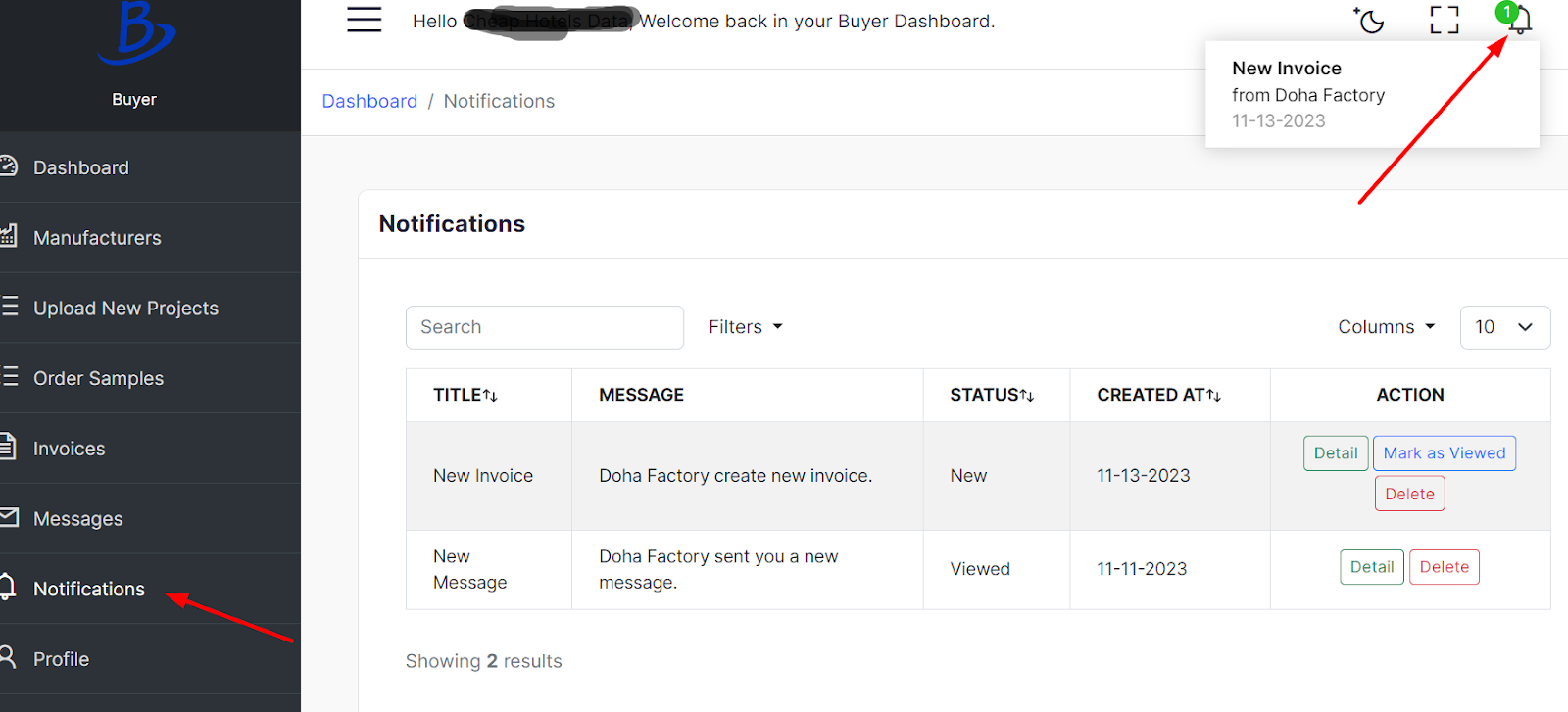View Detail of the New Invoice row
The height and width of the screenshot is (712, 1568).
point(1335,453)
